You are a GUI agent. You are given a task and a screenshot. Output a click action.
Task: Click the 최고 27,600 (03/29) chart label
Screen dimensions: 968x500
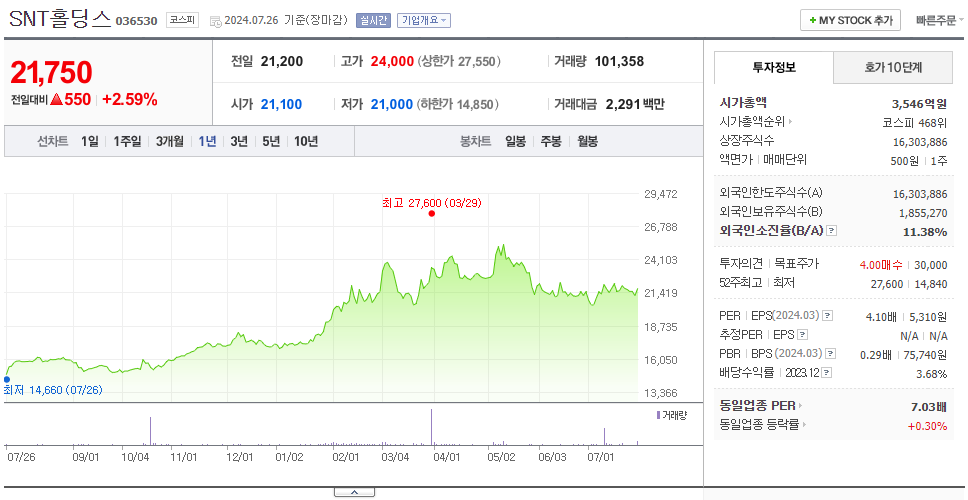pos(432,202)
